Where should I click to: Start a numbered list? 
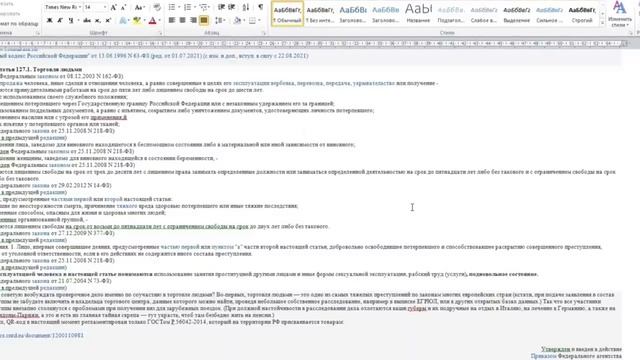click(x=187, y=7)
